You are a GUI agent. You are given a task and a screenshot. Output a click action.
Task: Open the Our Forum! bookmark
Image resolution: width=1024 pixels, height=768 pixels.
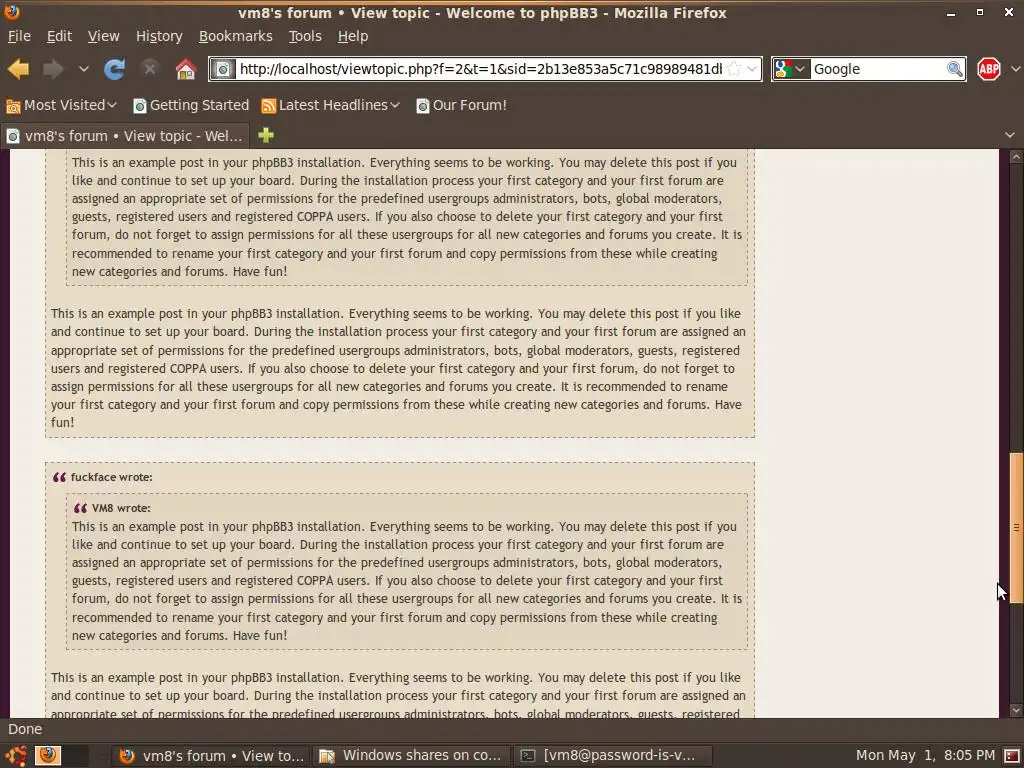461,105
